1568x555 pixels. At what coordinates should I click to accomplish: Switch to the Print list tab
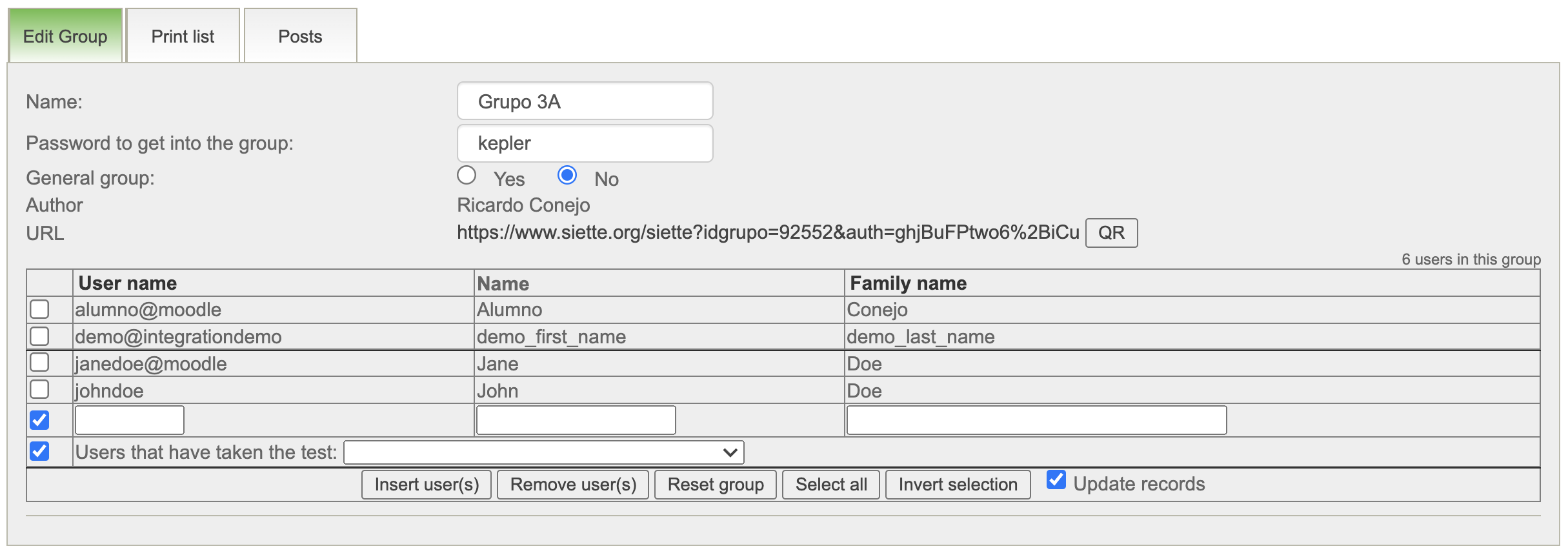183,36
